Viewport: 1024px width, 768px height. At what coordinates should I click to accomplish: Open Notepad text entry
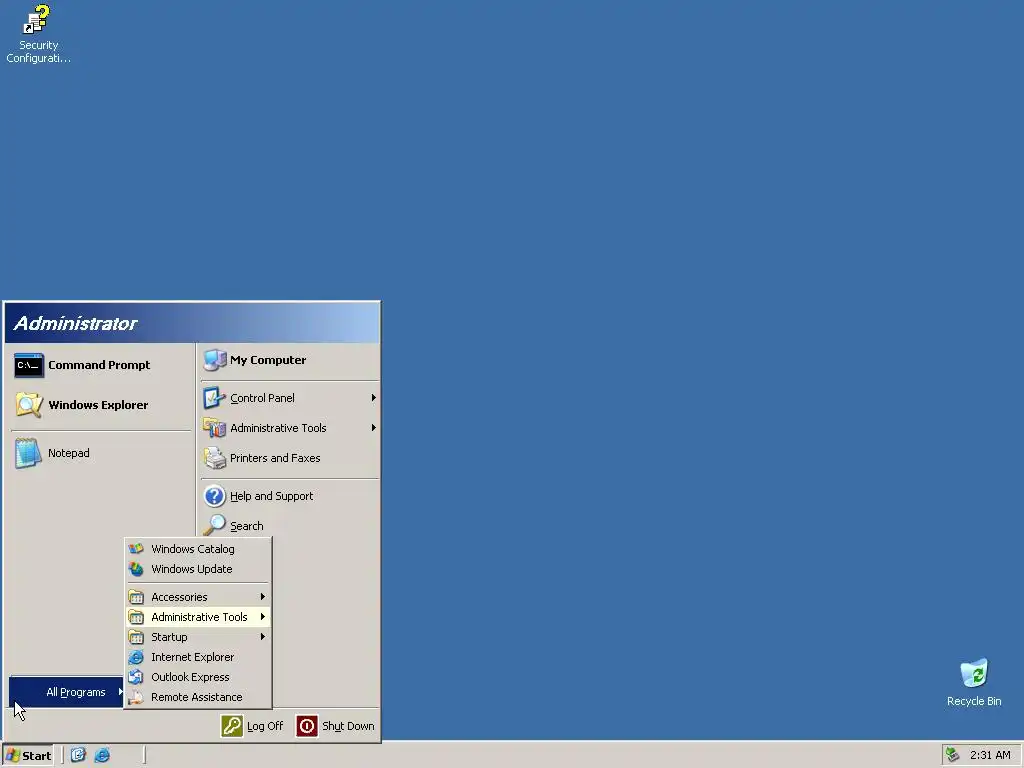point(69,453)
